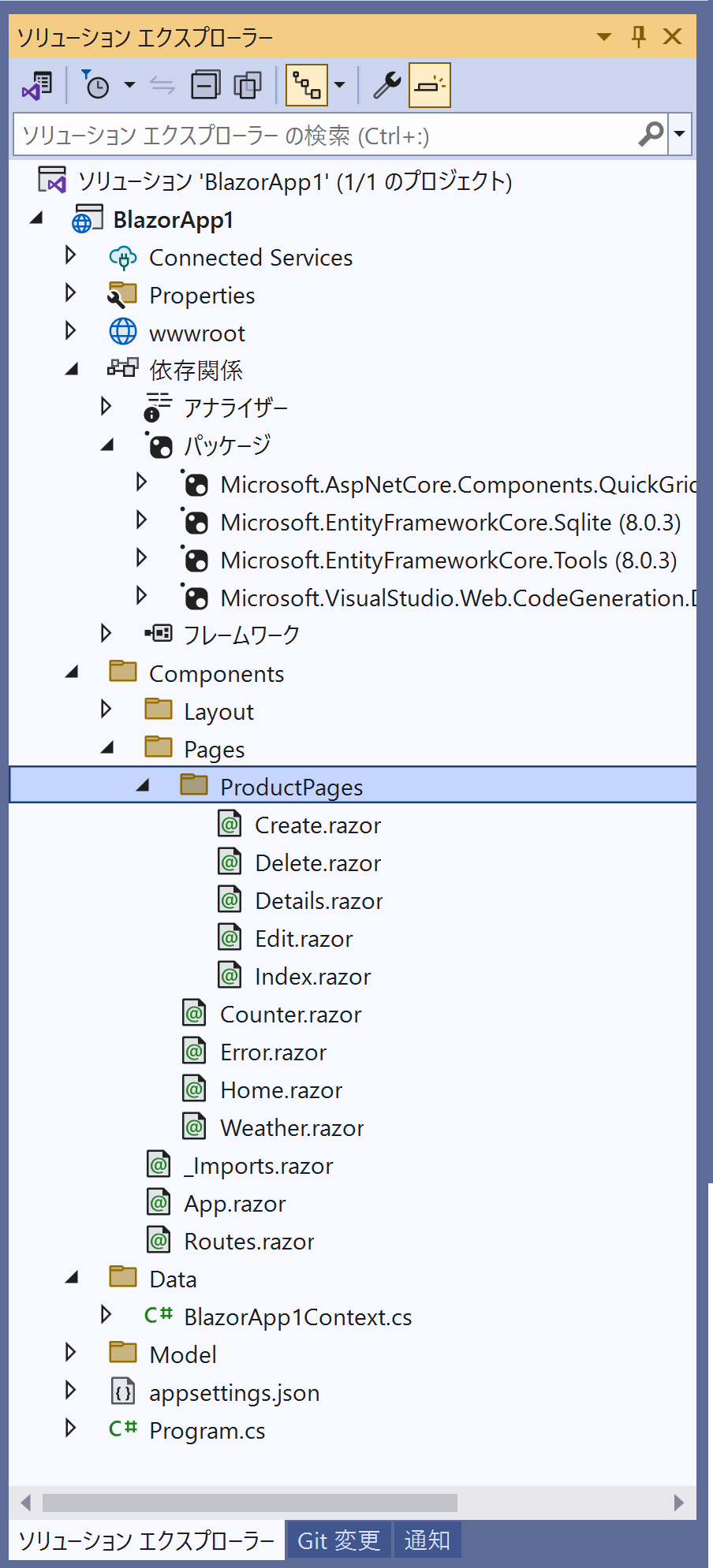713x1568 pixels.
Task: Open pending changes filter clock icon
Action: click(95, 85)
